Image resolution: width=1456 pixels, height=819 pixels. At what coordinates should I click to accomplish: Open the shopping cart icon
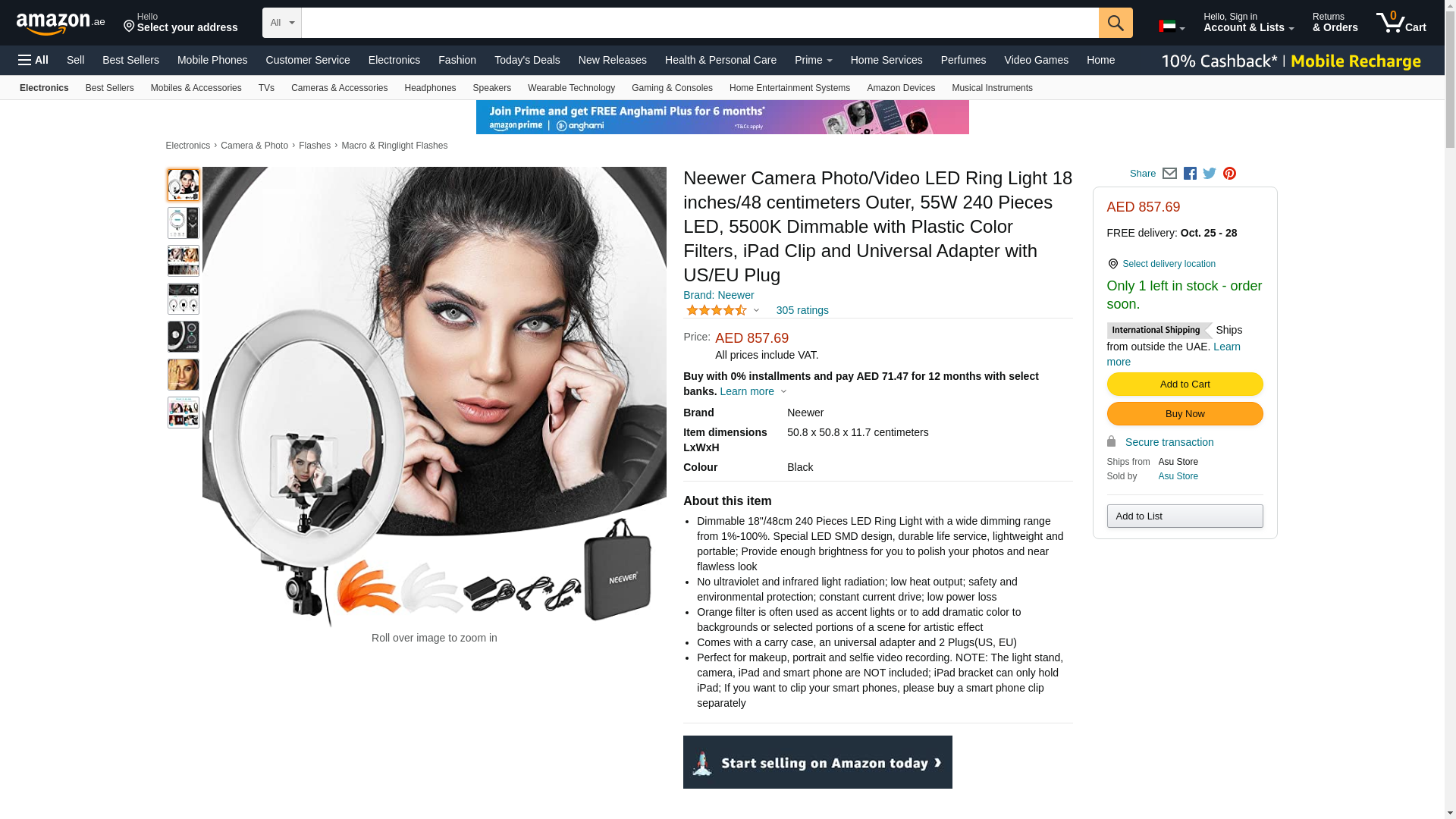coord(1401,23)
